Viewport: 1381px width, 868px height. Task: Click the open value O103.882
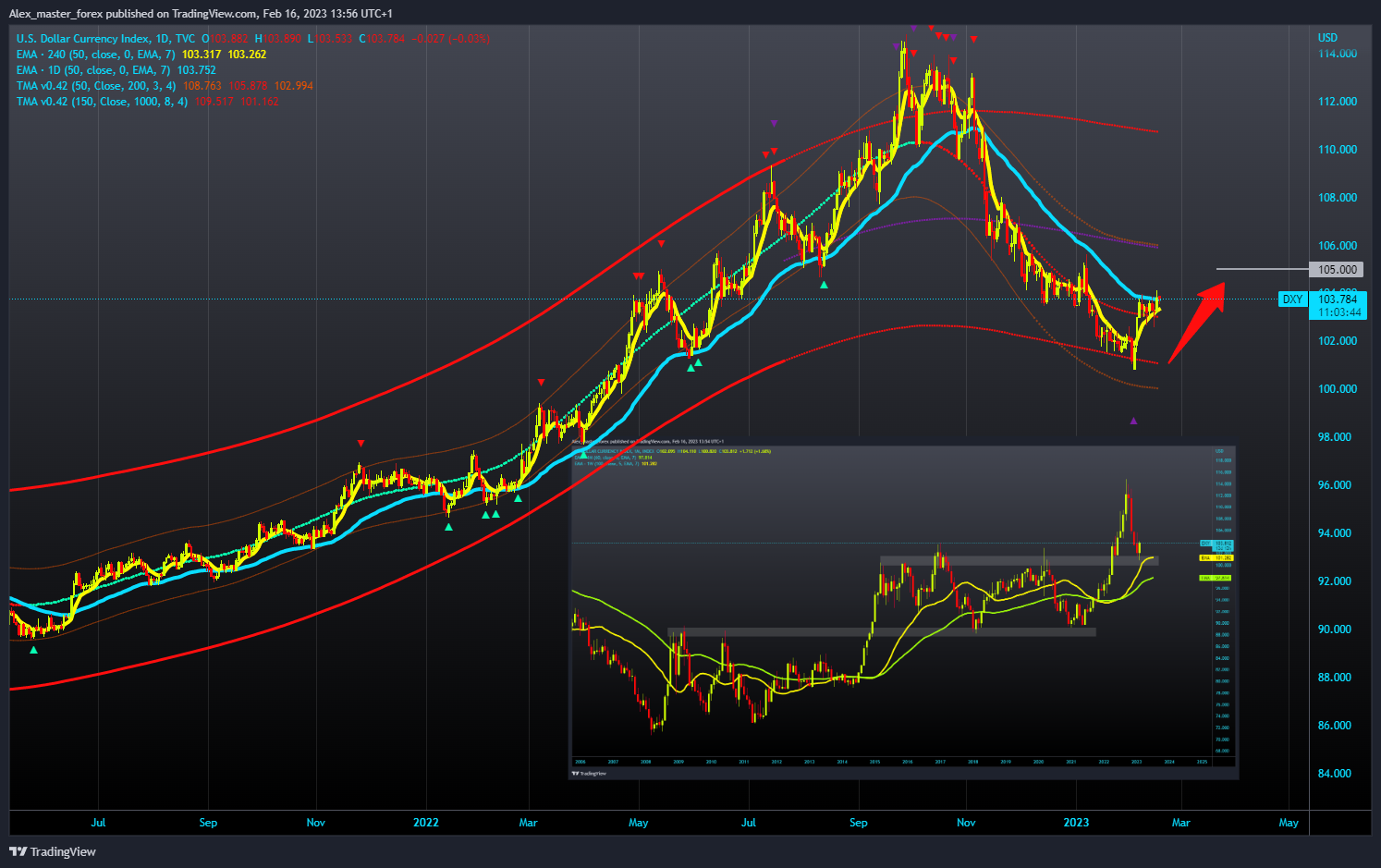pyautogui.click(x=225, y=39)
